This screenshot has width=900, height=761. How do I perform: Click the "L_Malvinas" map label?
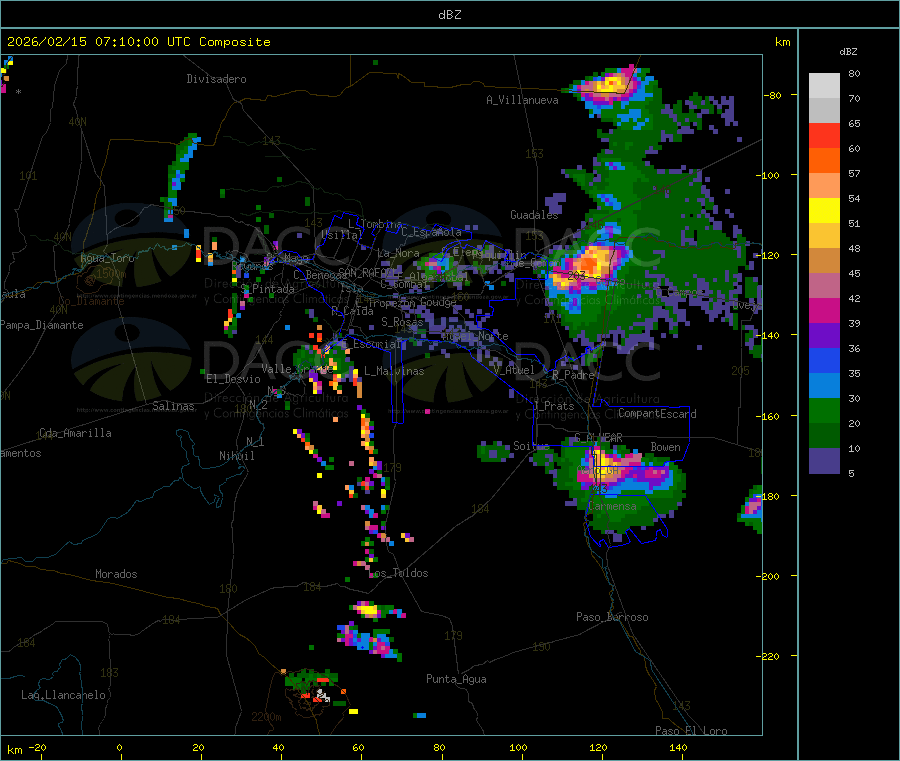click(x=394, y=371)
